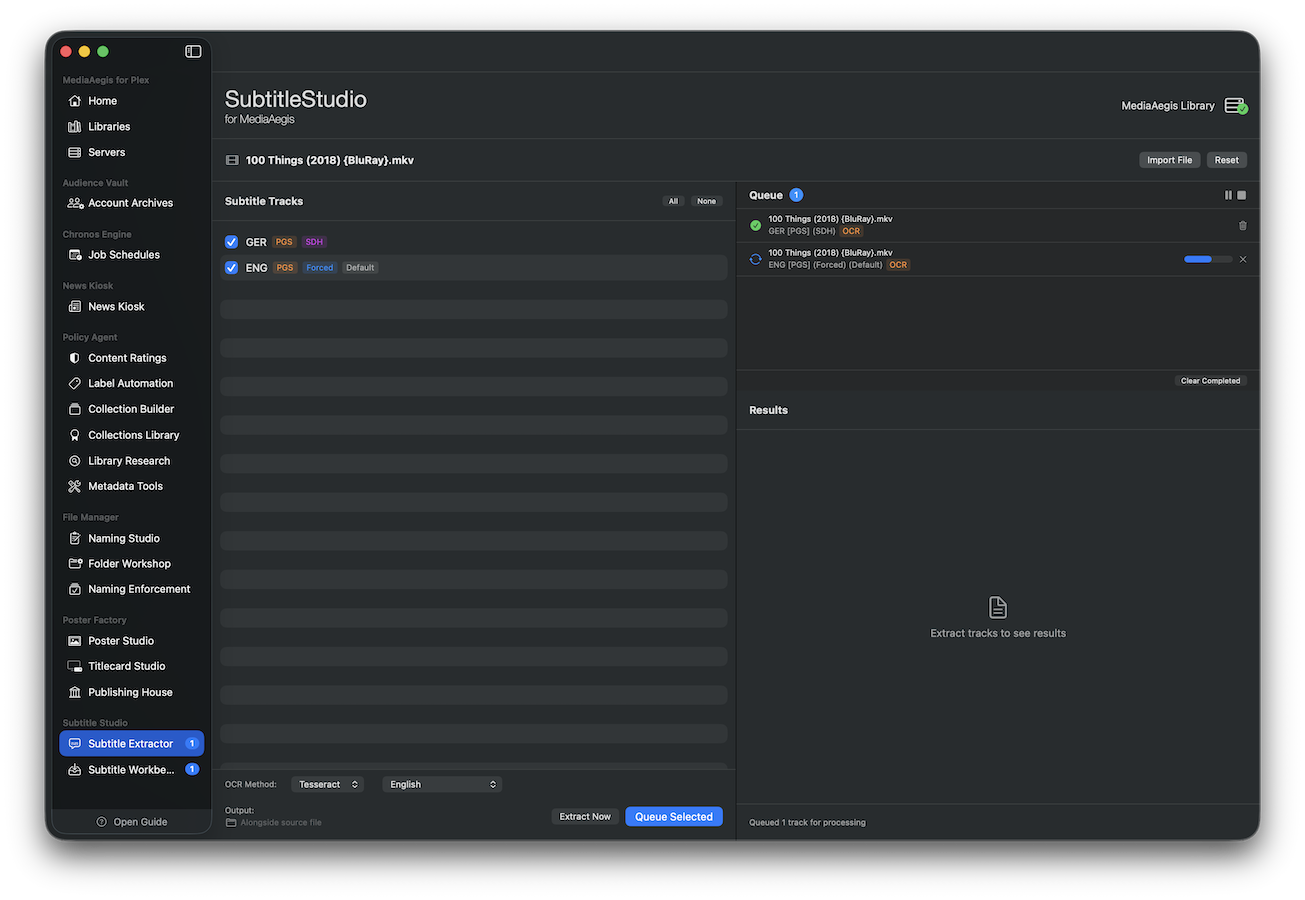Click the Account Archives icon
The image size is (1305, 900).
click(75, 203)
